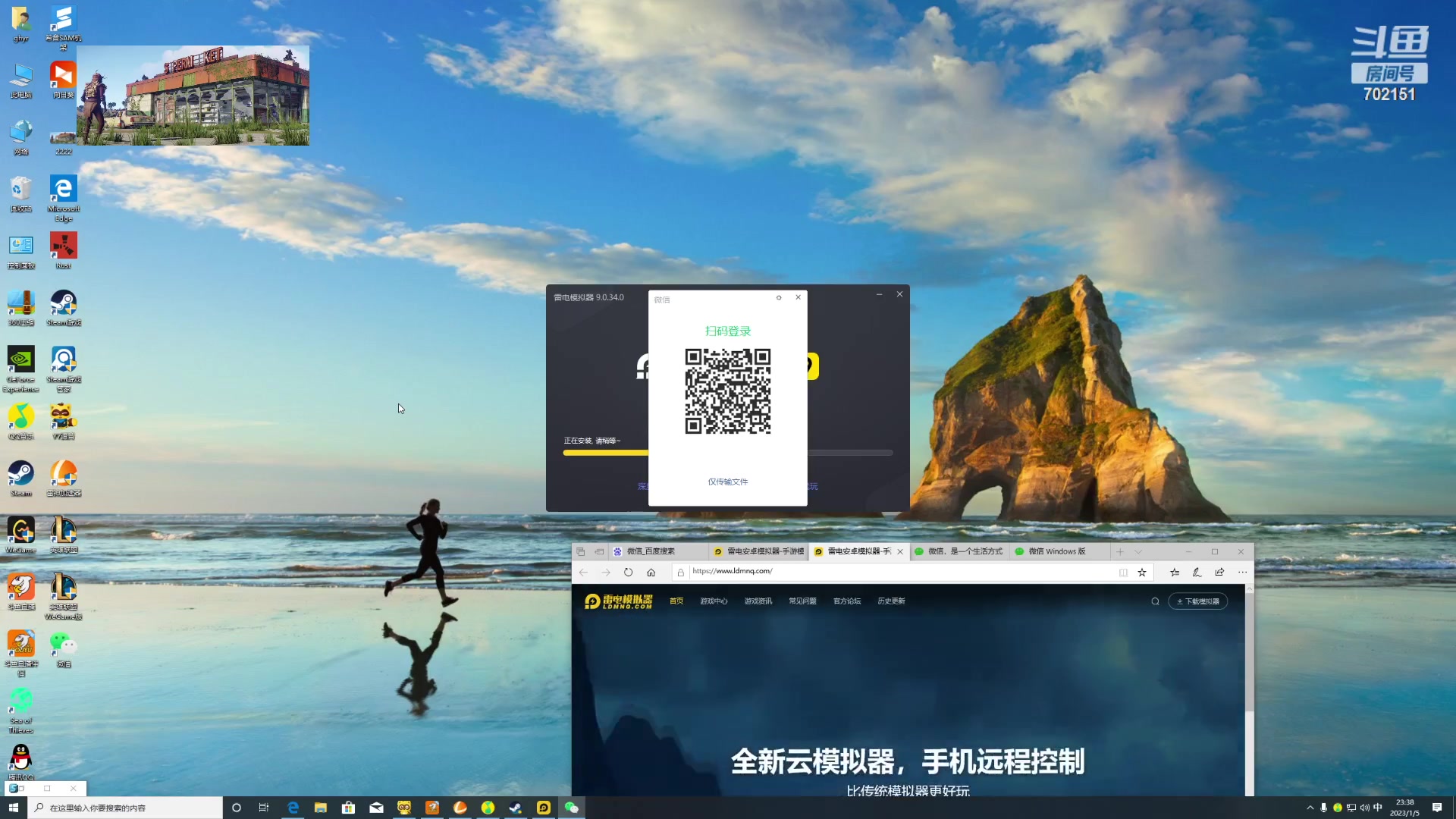Viewport: 1456px width, 819px height.
Task: Click the tabs set aside icon in Edge
Action: tap(580, 552)
